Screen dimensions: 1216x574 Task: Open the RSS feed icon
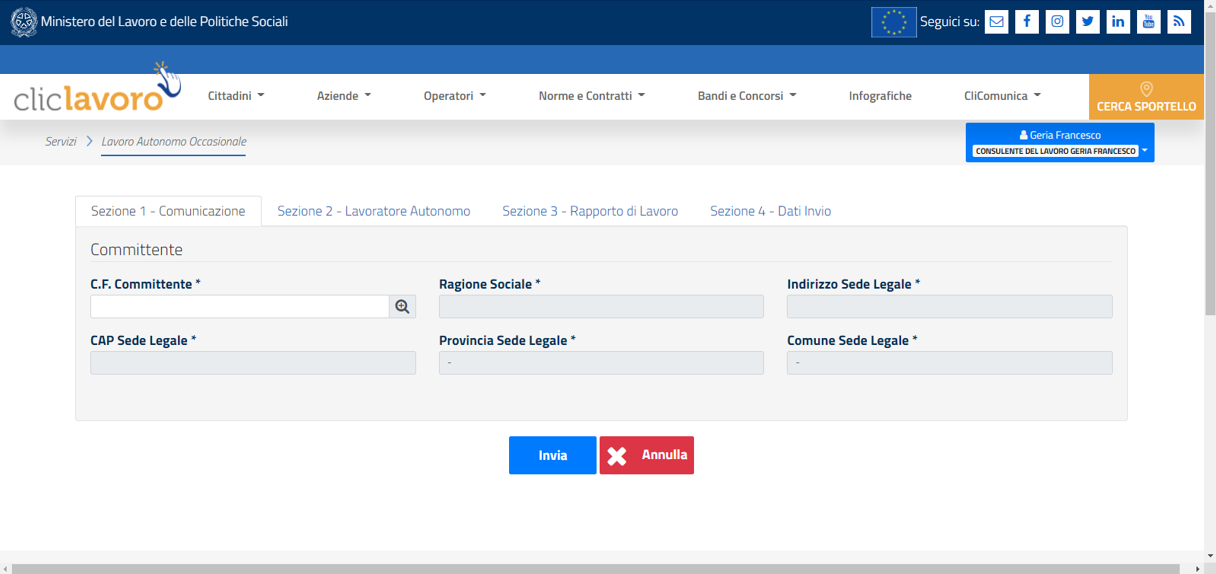click(x=1179, y=22)
